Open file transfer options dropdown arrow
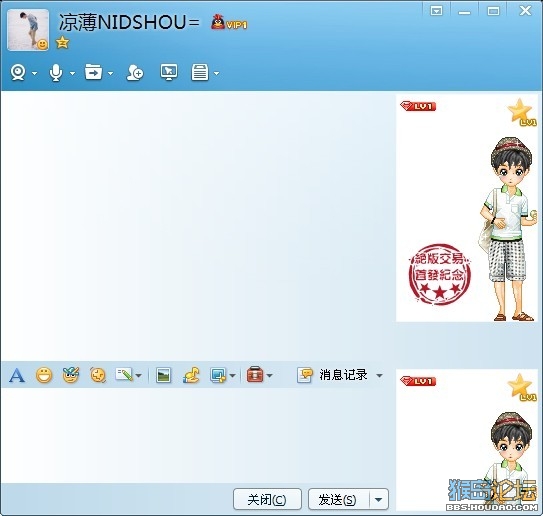Image resolution: width=543 pixels, height=516 pixels. click(110, 73)
